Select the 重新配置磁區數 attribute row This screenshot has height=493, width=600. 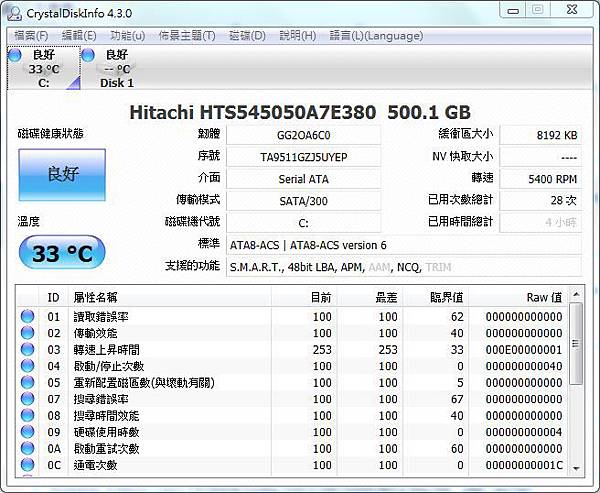pos(292,382)
